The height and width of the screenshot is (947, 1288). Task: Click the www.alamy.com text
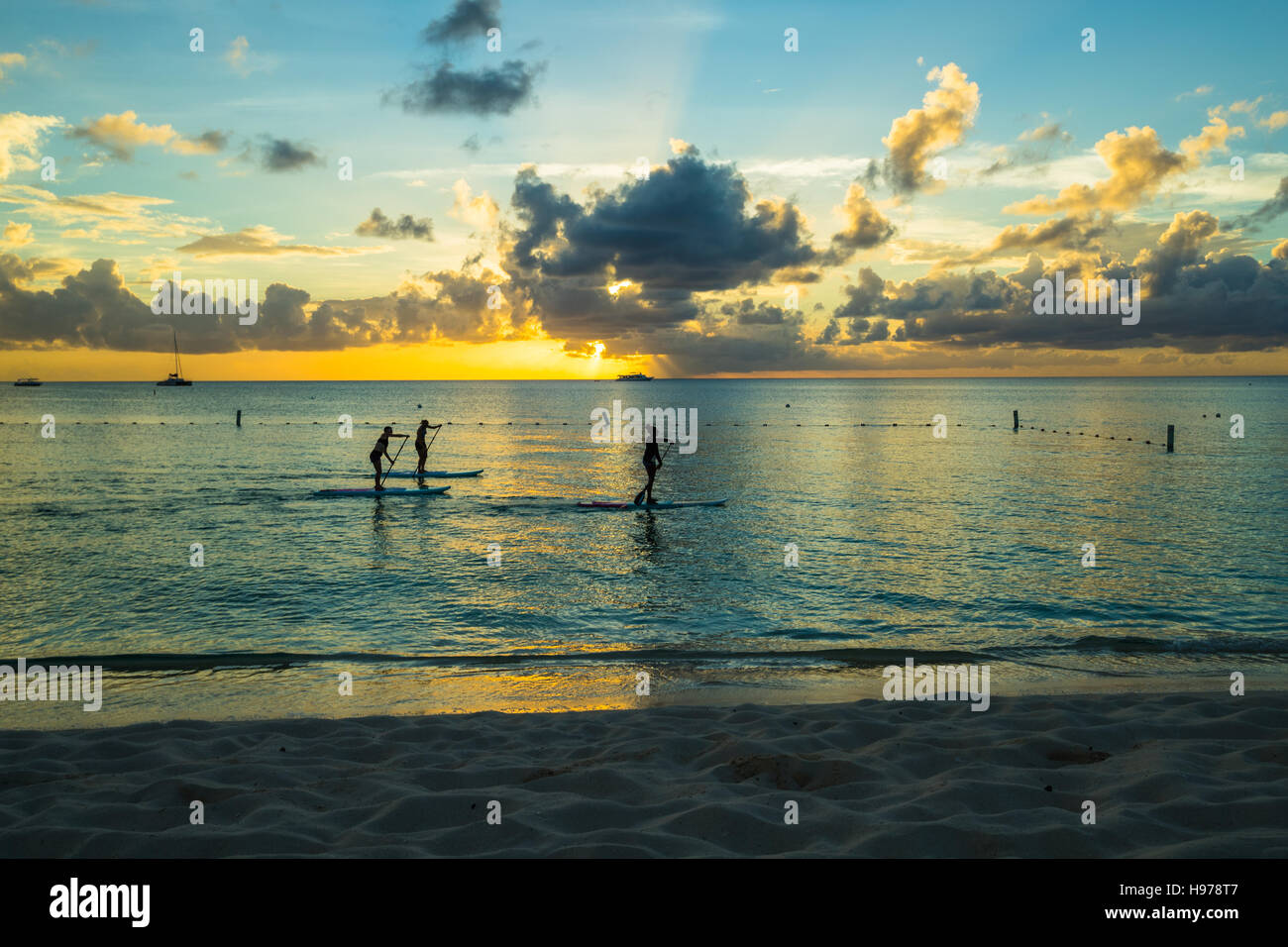[x=1171, y=913]
